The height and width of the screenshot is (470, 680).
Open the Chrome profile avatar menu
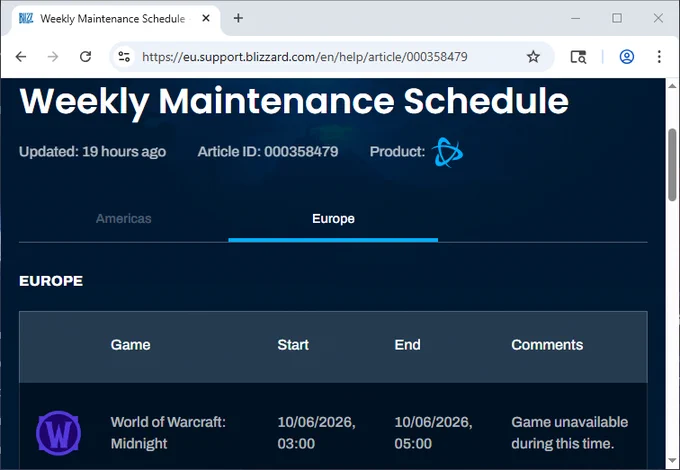tap(627, 57)
